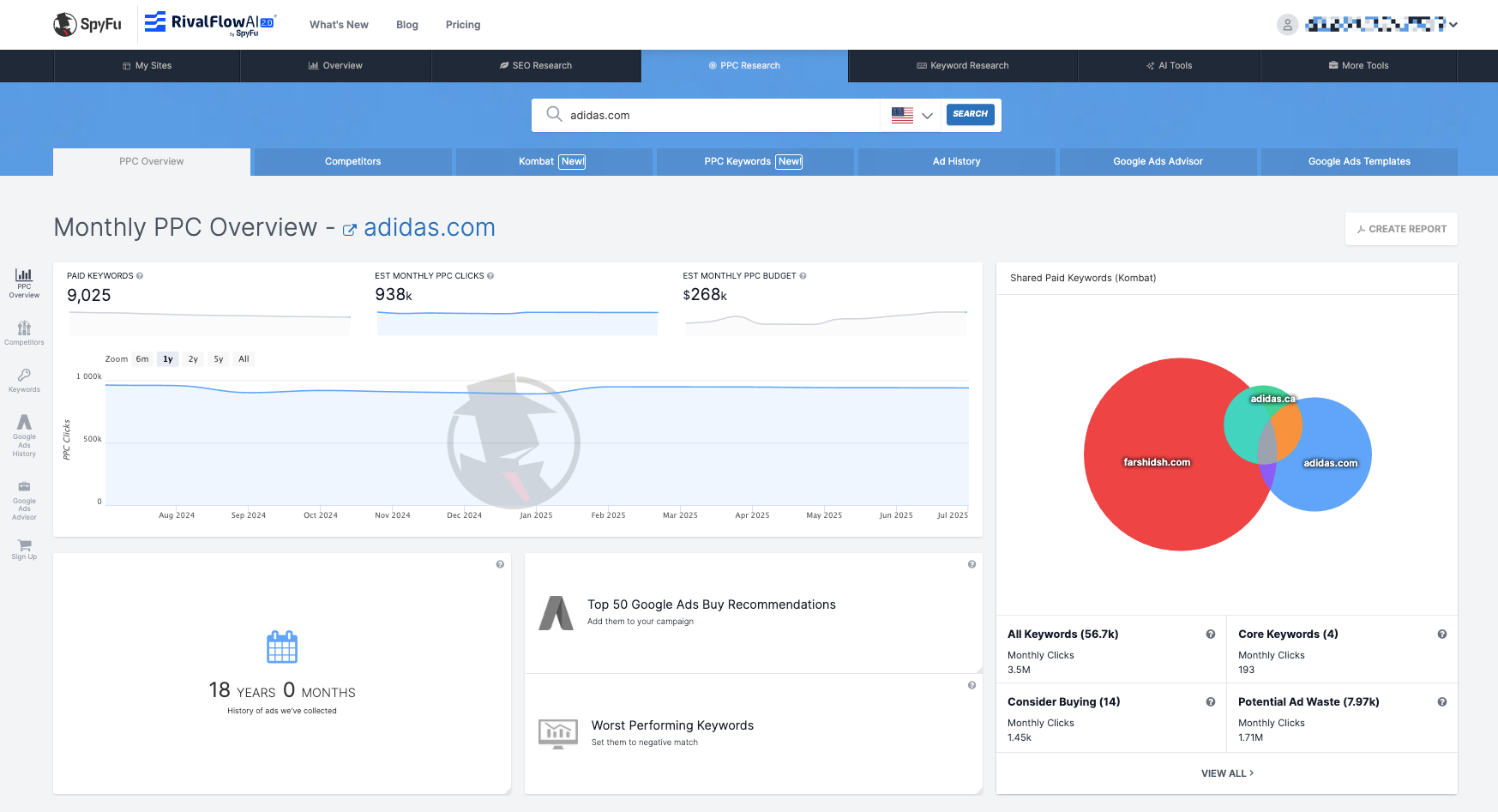
Task: Switch to PPC Overview tab
Action: tap(152, 161)
